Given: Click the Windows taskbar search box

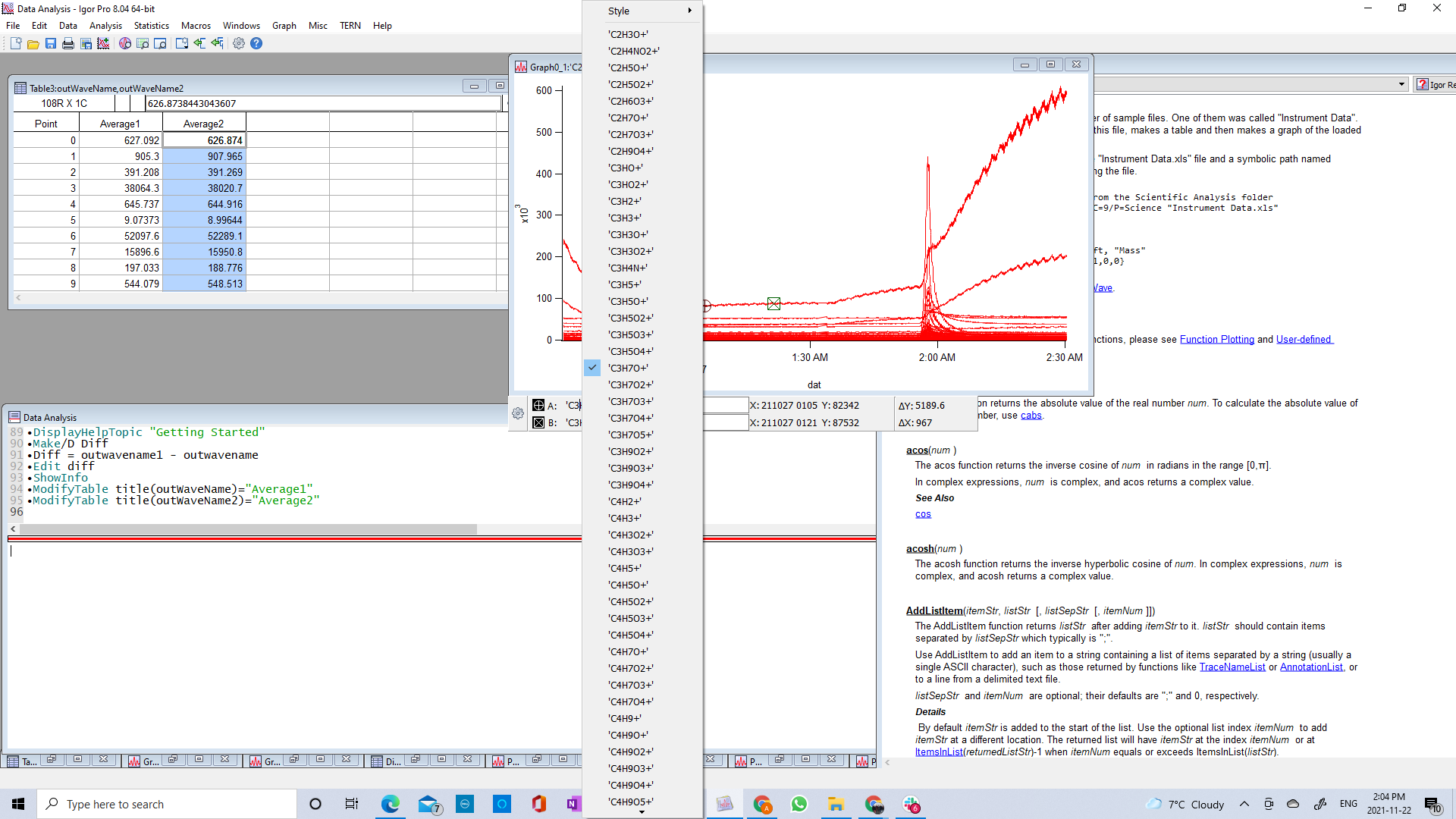Looking at the screenshot, I should [x=167, y=804].
